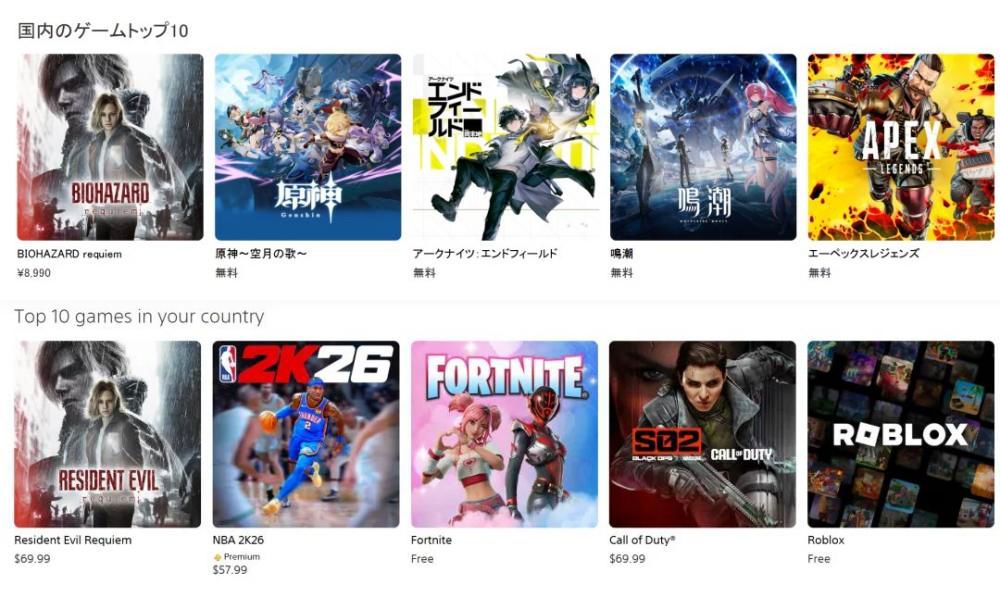Select the Roblox game thumbnail
Image resolution: width=1000 pixels, height=596 pixels.
point(901,434)
